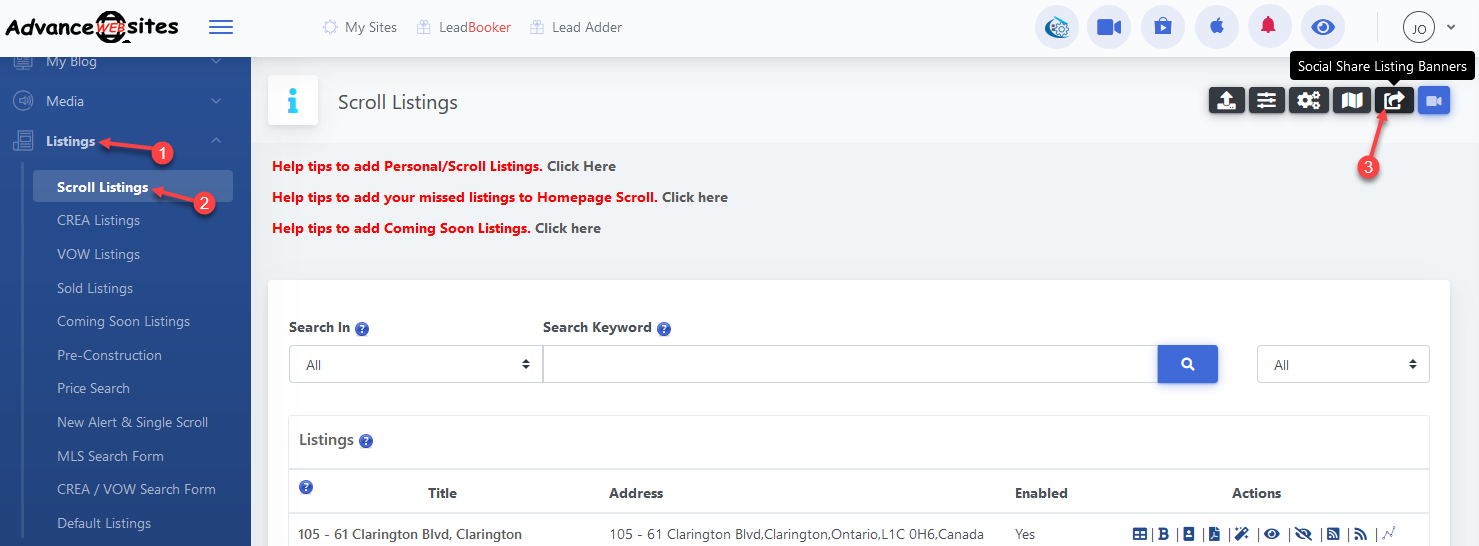Screen dimensions: 1479x546
Task: Click the red notification bell icon
Action: pyautogui.click(x=1269, y=27)
